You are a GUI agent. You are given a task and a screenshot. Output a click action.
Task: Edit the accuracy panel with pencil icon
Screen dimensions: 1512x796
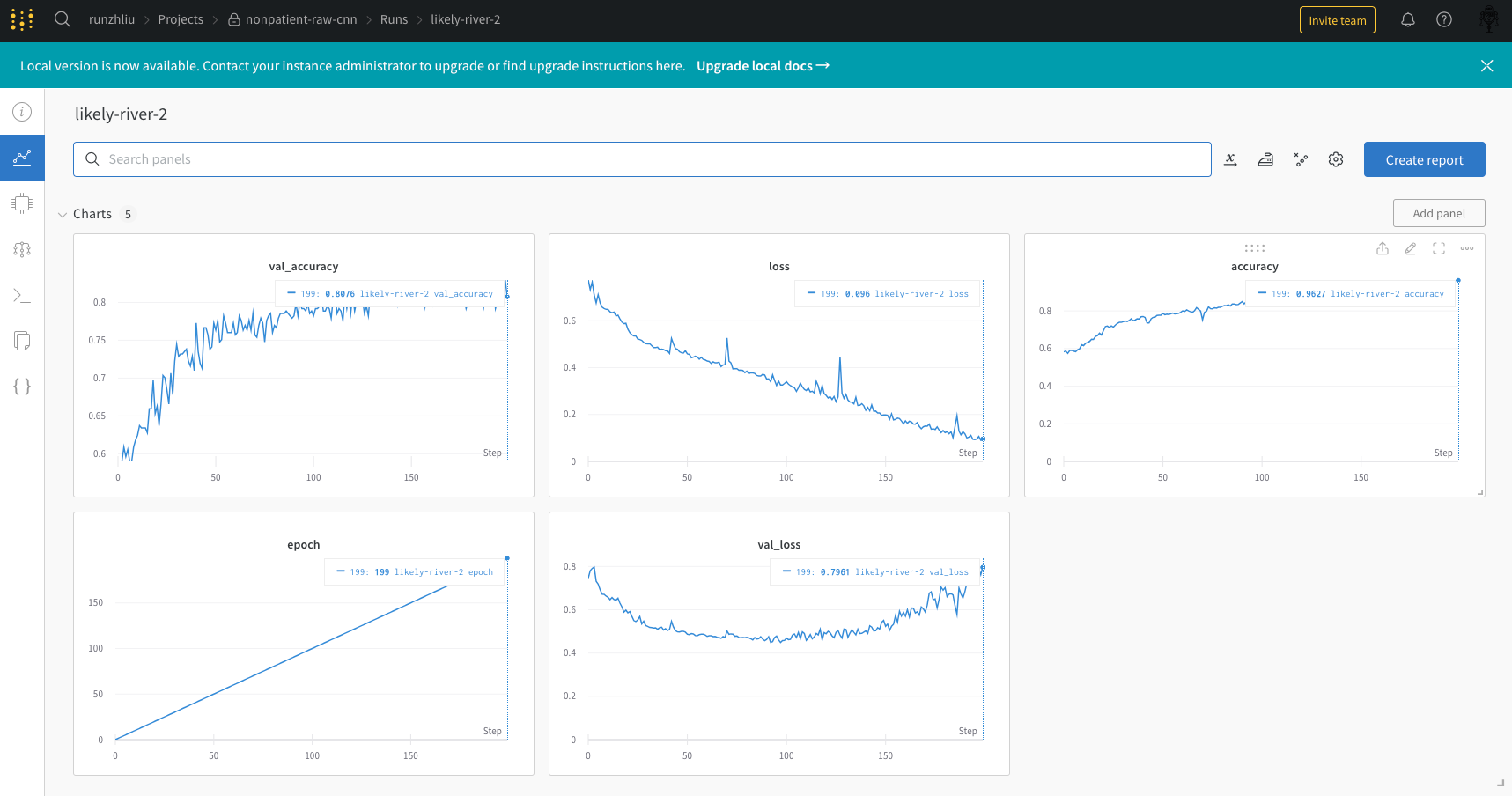1411,248
